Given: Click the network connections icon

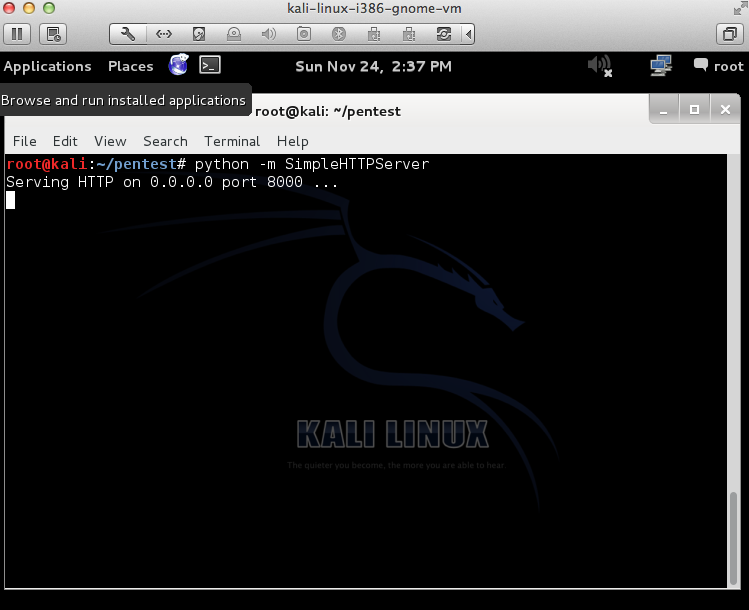Looking at the screenshot, I should click(661, 65).
